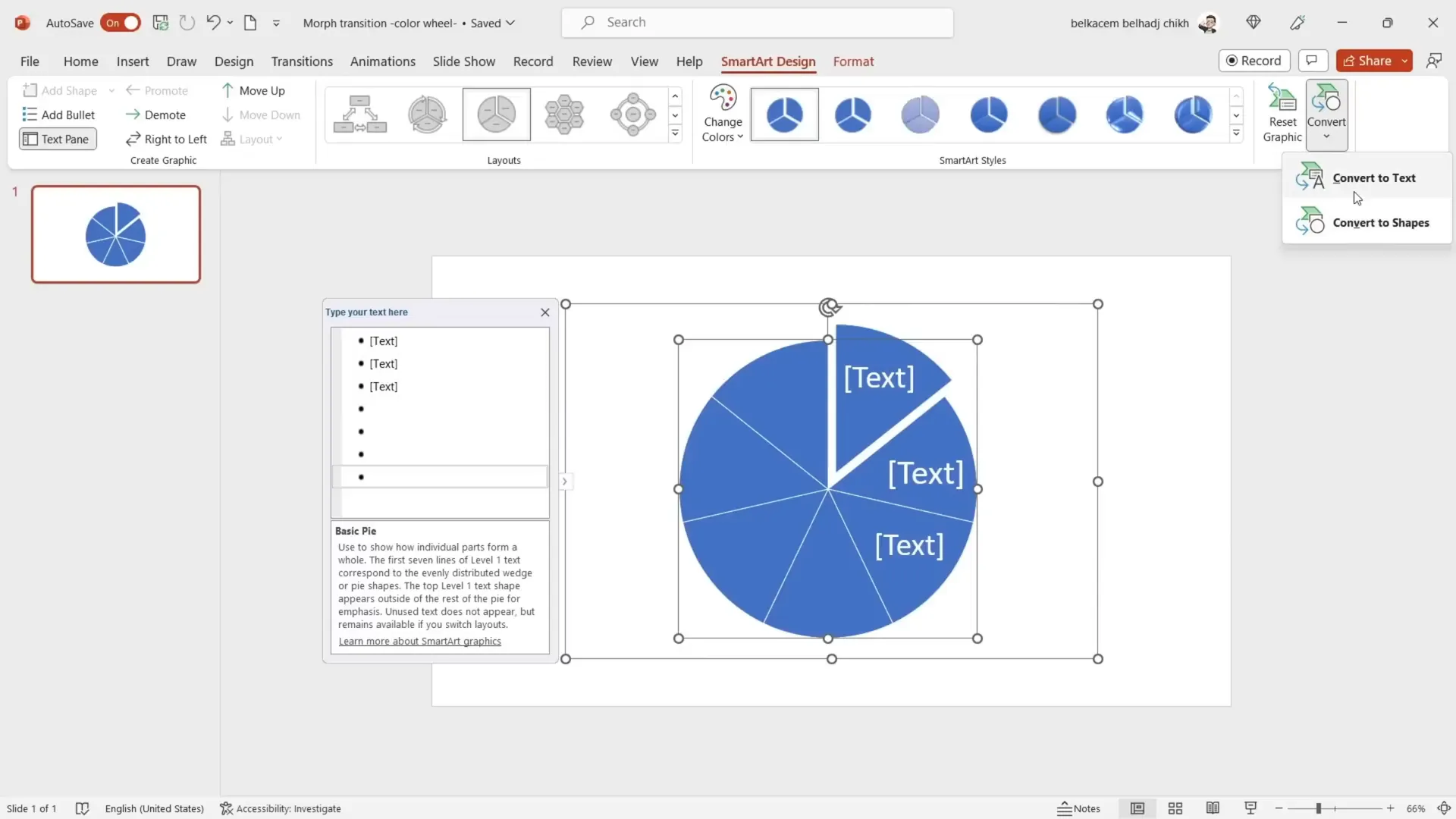Click the Share button
Viewport: 1456px width, 819px height.
[x=1367, y=61]
